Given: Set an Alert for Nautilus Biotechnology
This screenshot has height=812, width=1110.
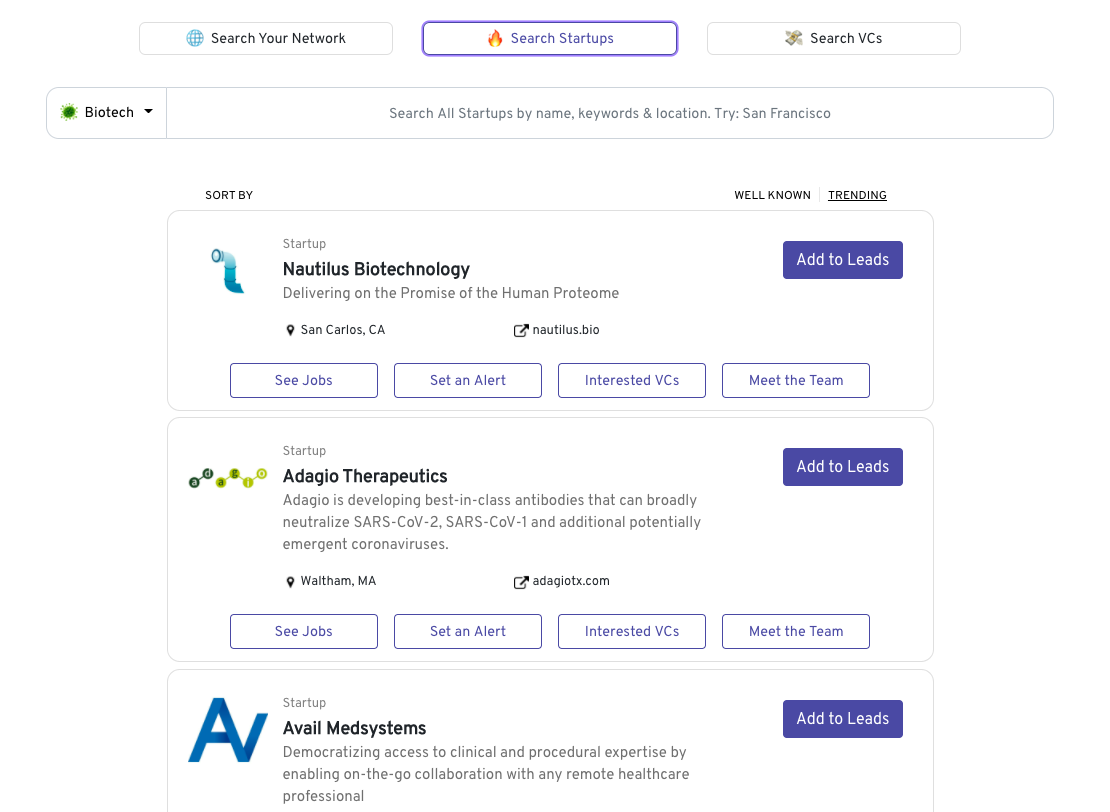Looking at the screenshot, I should [x=468, y=380].
